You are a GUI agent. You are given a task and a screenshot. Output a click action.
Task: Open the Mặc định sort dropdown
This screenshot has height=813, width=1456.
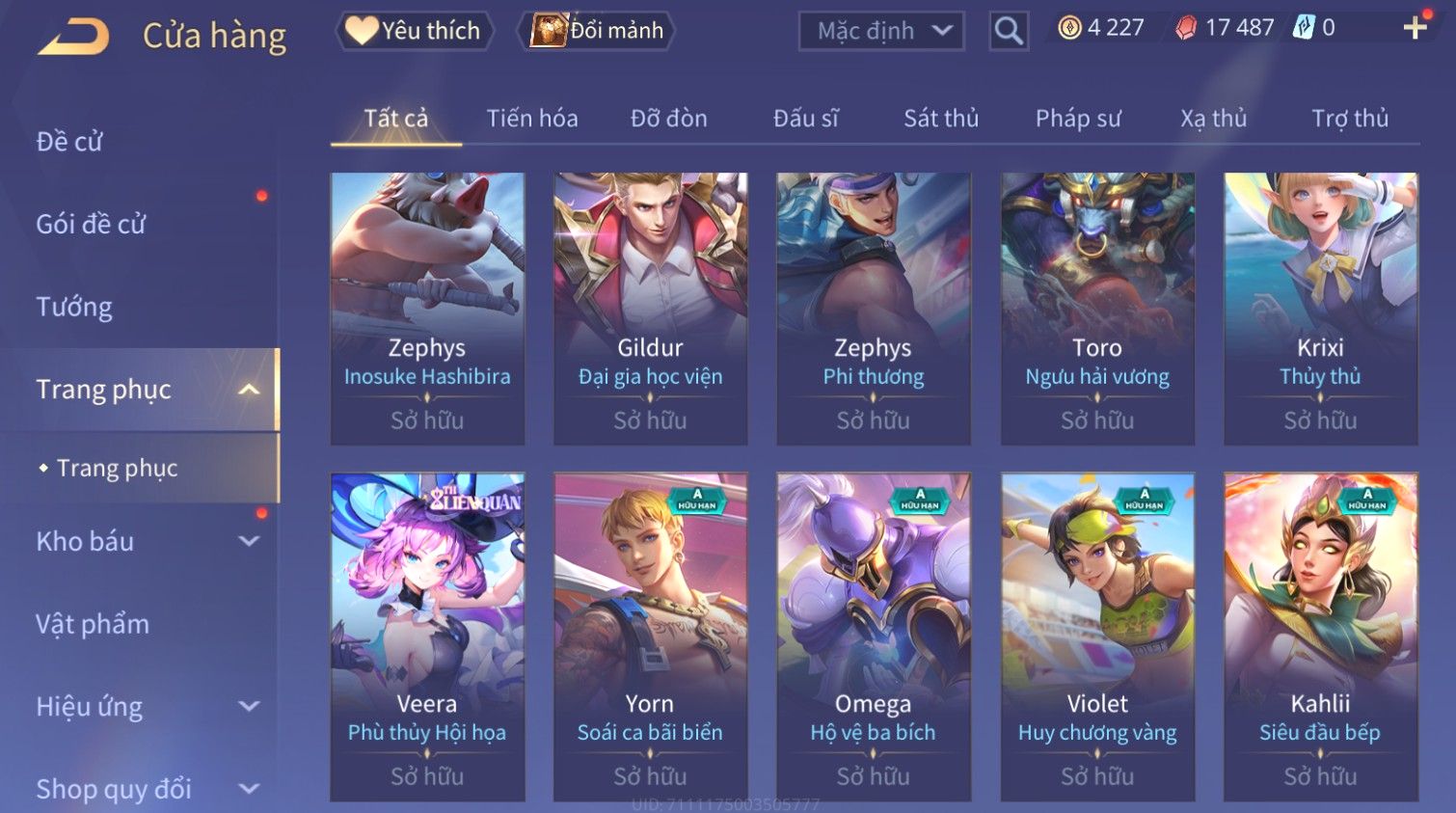(882, 31)
